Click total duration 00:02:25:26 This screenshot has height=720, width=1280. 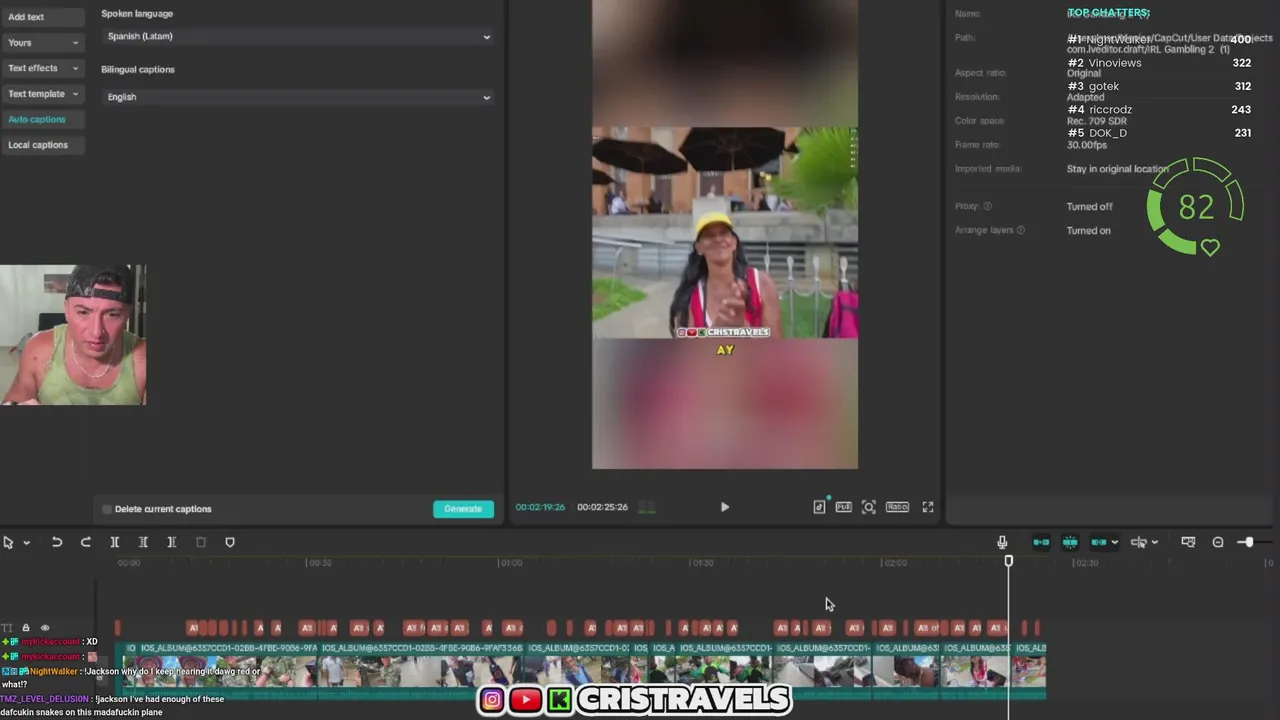pos(602,507)
